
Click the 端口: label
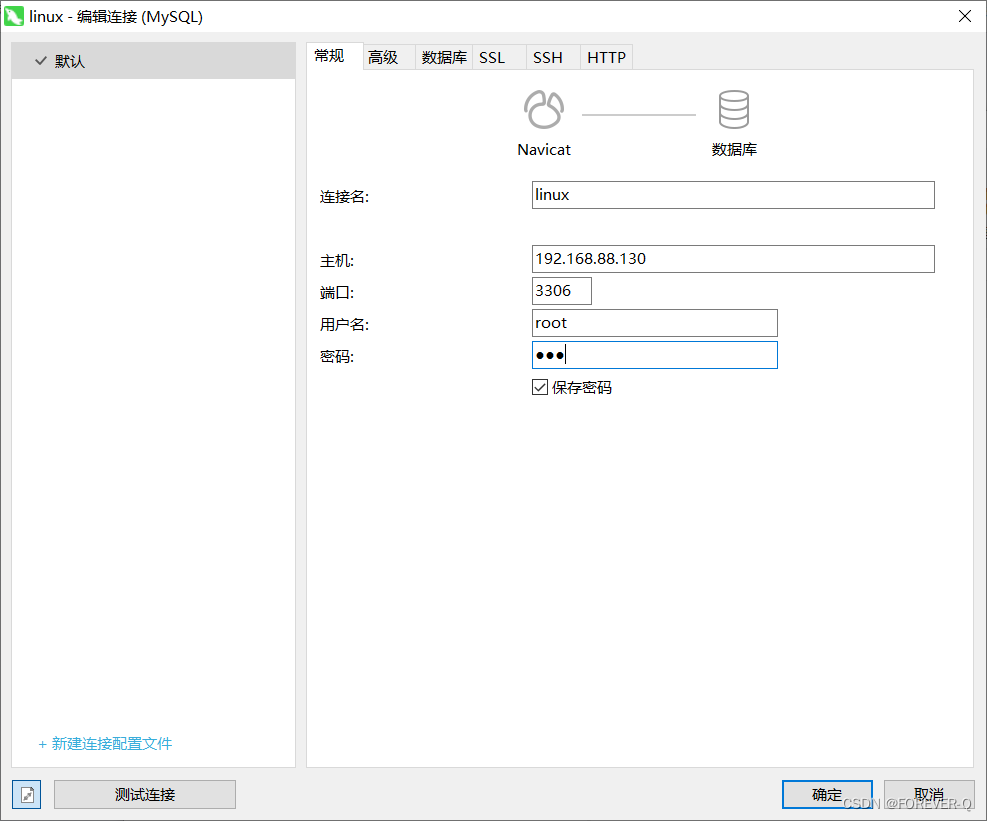click(337, 293)
